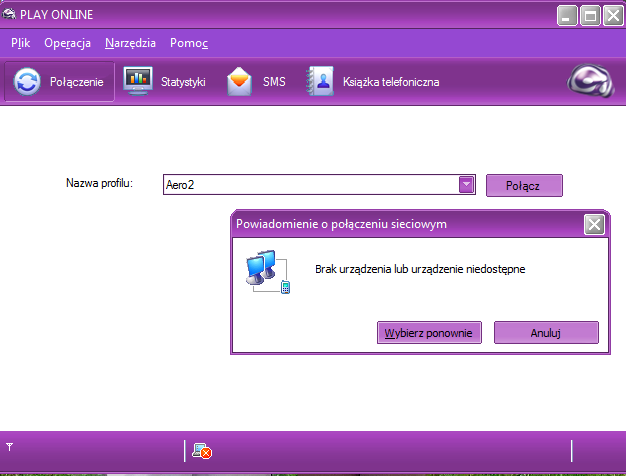The width and height of the screenshot is (626, 476).
Task: Click the Aero2 profile name field
Action: click(x=308, y=184)
